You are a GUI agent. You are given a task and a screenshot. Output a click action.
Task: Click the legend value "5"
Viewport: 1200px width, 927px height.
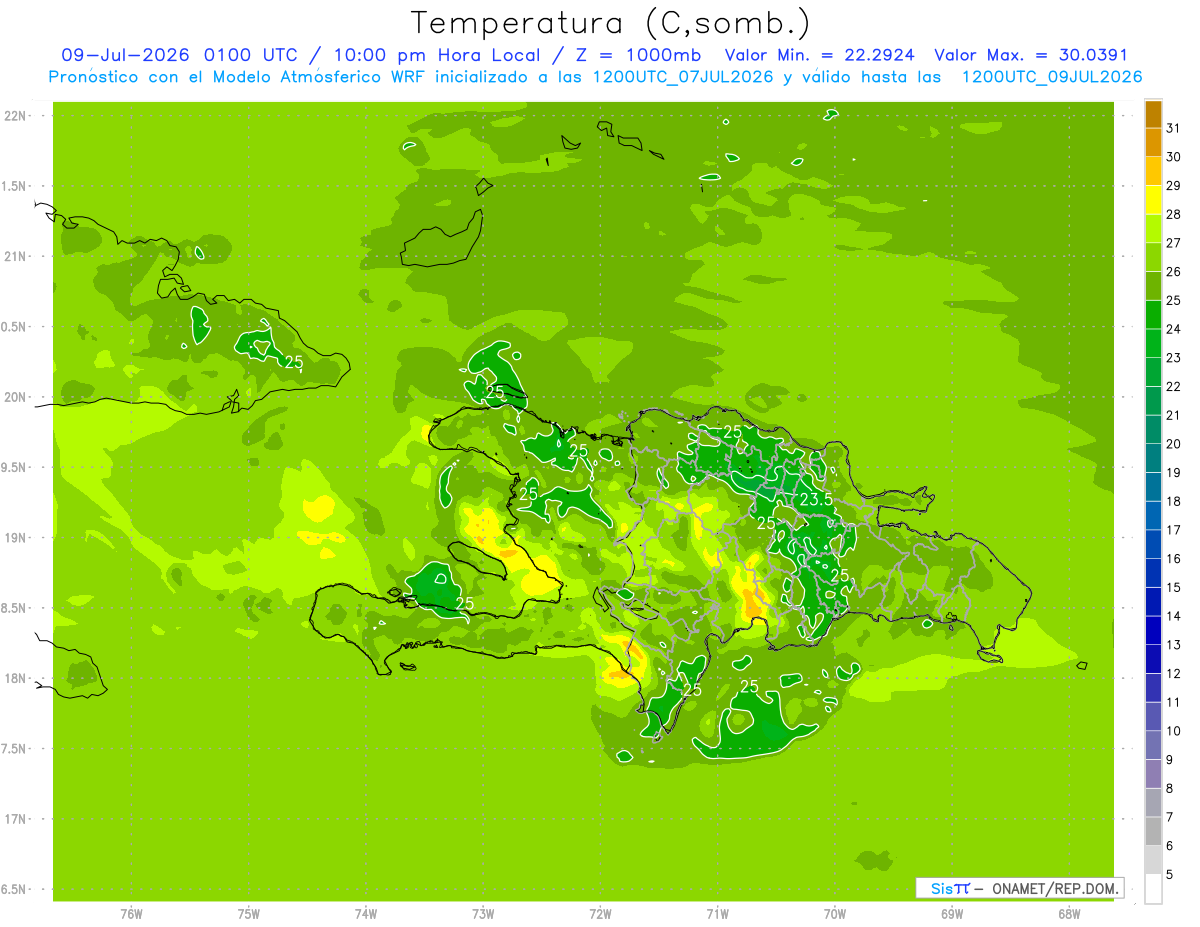1170,874
